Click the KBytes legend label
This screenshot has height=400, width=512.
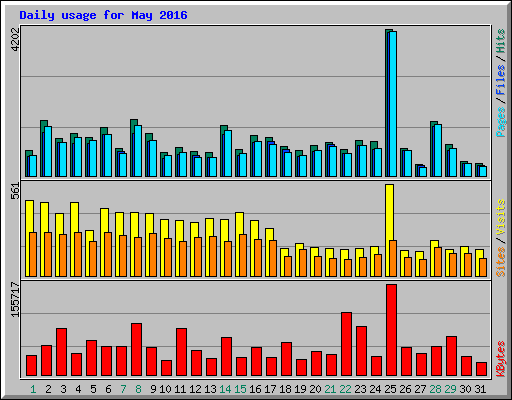coord(501,359)
